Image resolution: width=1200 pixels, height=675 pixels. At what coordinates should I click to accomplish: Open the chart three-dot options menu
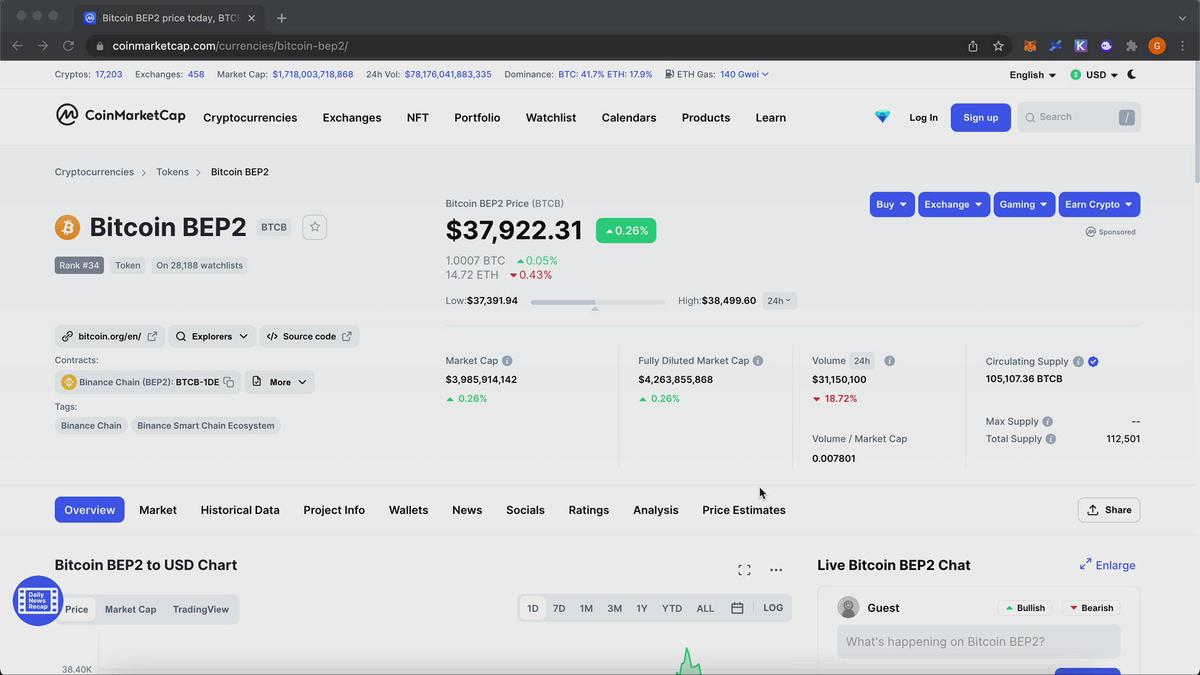[776, 570]
